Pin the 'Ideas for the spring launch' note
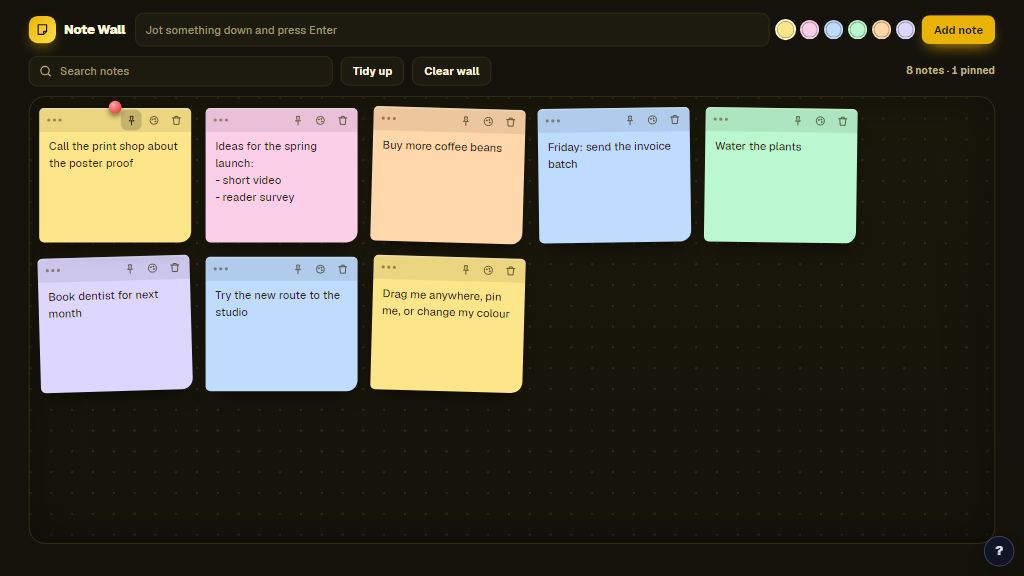The width and height of the screenshot is (1024, 576). tap(298, 120)
